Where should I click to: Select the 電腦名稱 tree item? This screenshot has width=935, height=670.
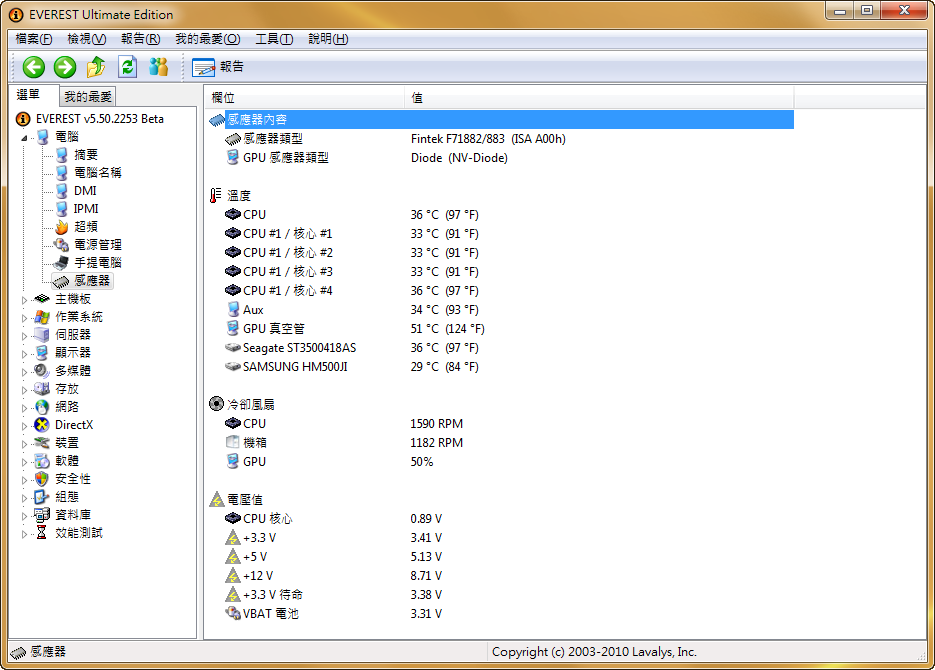tap(98, 173)
